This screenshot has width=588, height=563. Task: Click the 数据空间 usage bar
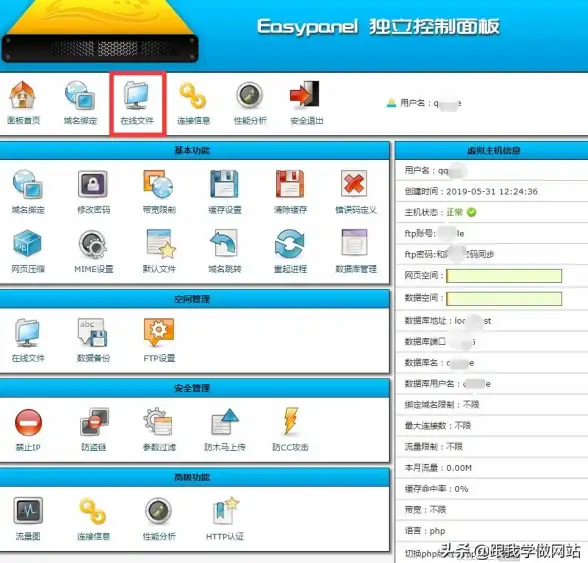504,299
